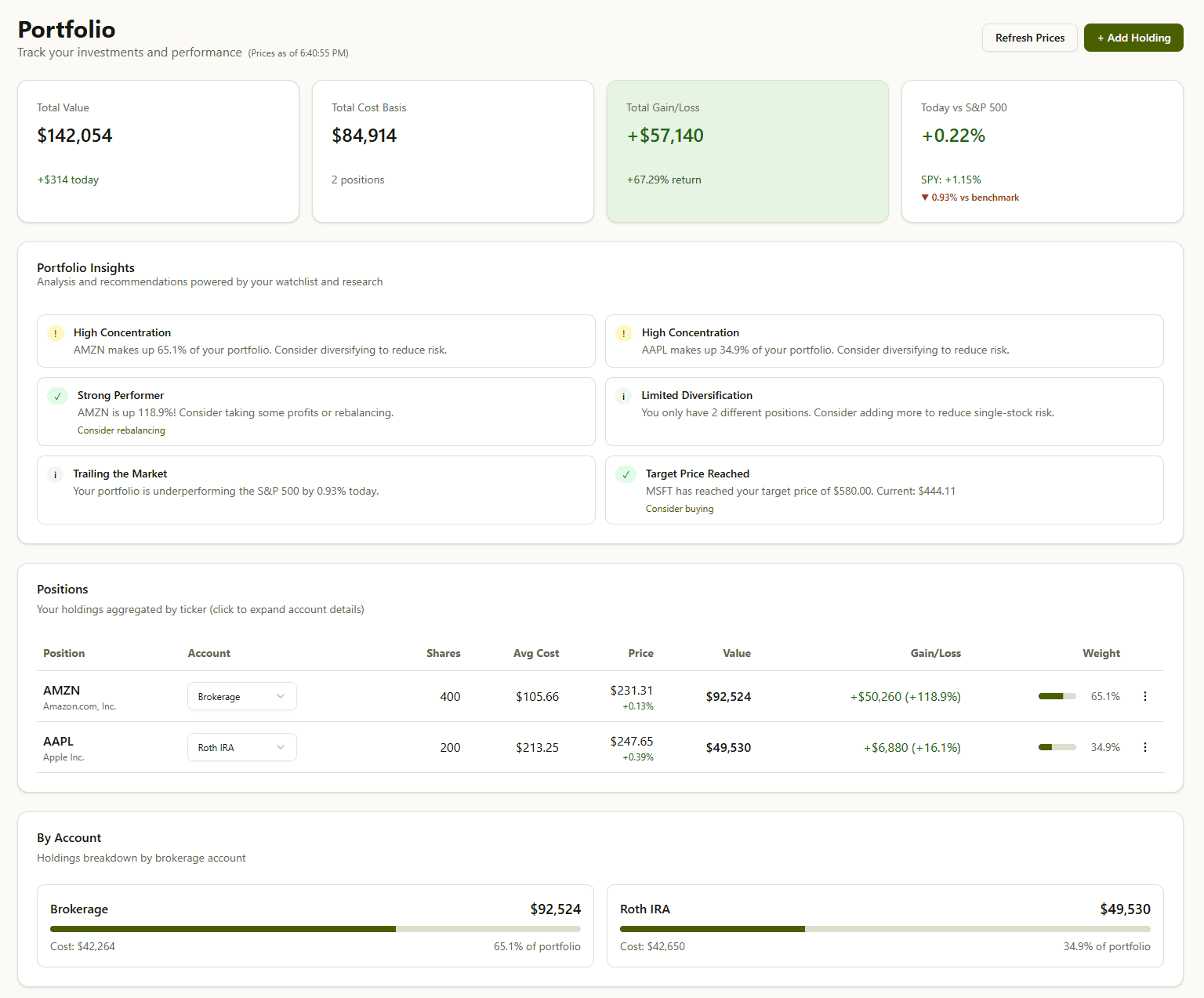Viewport: 1204px width, 998px height.
Task: Click the Refresh Prices button
Action: pyautogui.click(x=1029, y=37)
